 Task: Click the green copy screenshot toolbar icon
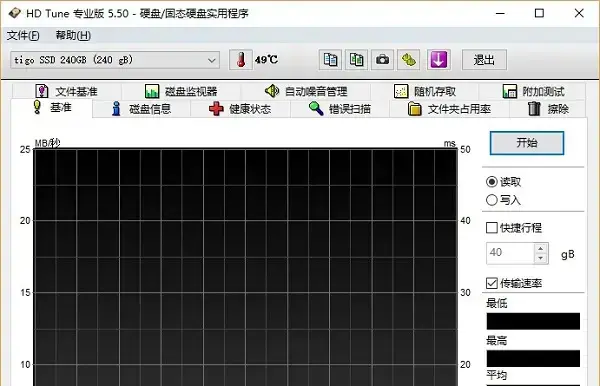click(x=356, y=60)
